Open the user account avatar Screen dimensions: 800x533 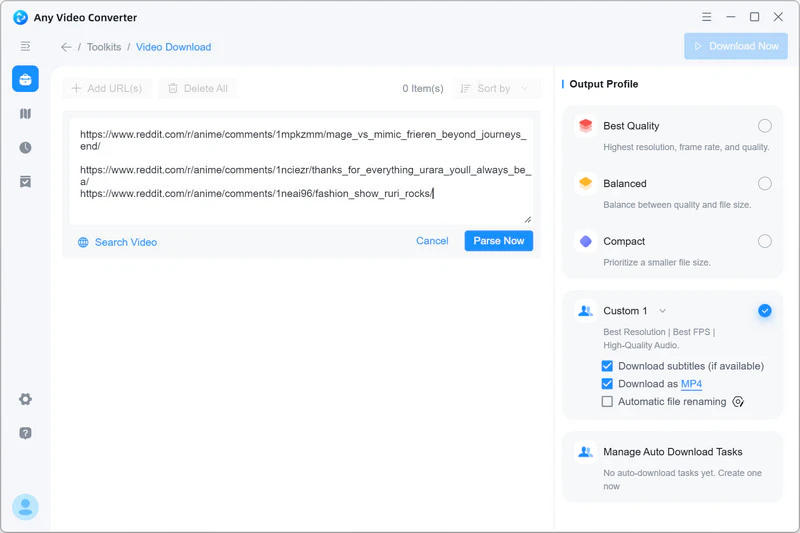26,507
